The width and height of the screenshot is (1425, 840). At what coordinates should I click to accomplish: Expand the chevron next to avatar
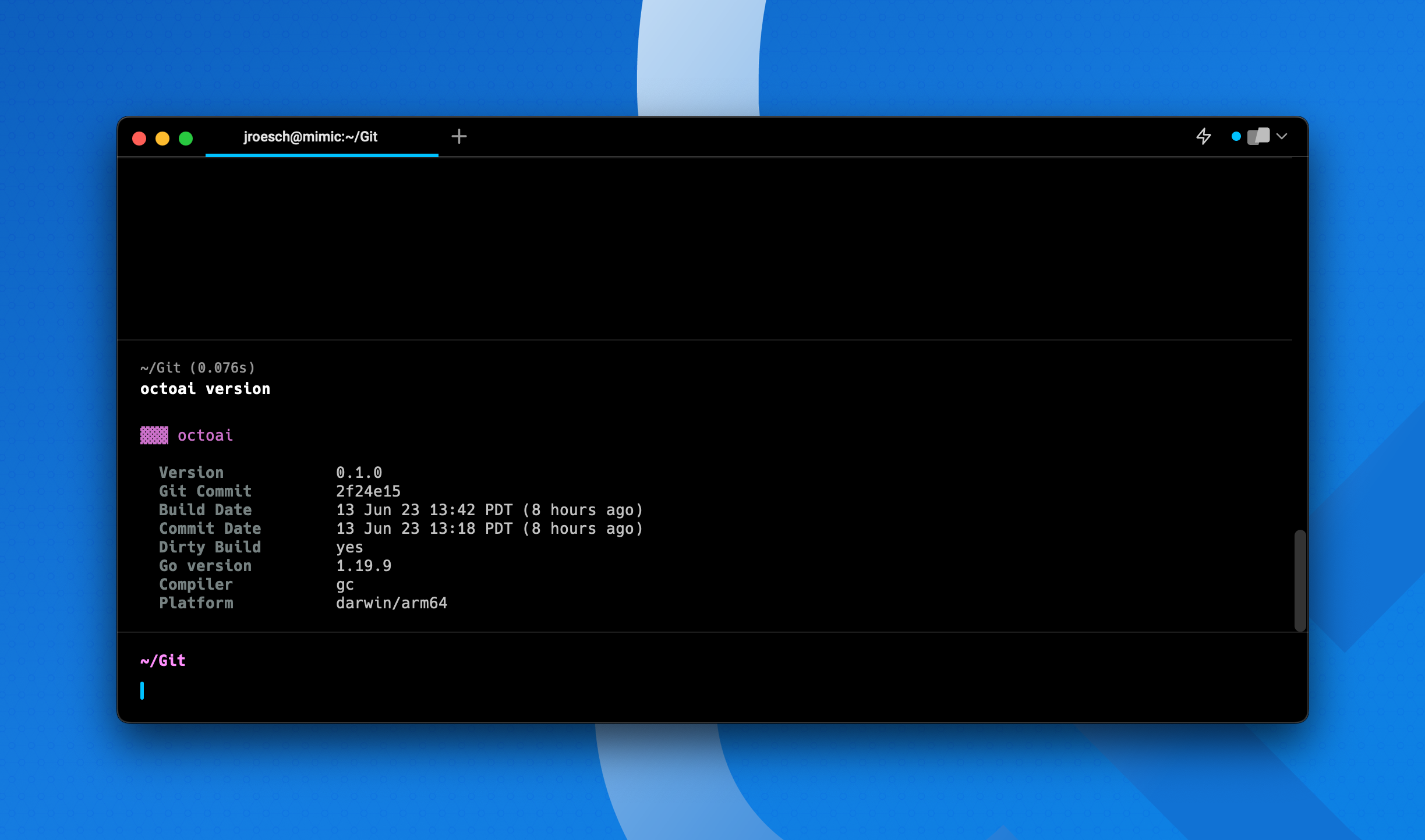1282,137
